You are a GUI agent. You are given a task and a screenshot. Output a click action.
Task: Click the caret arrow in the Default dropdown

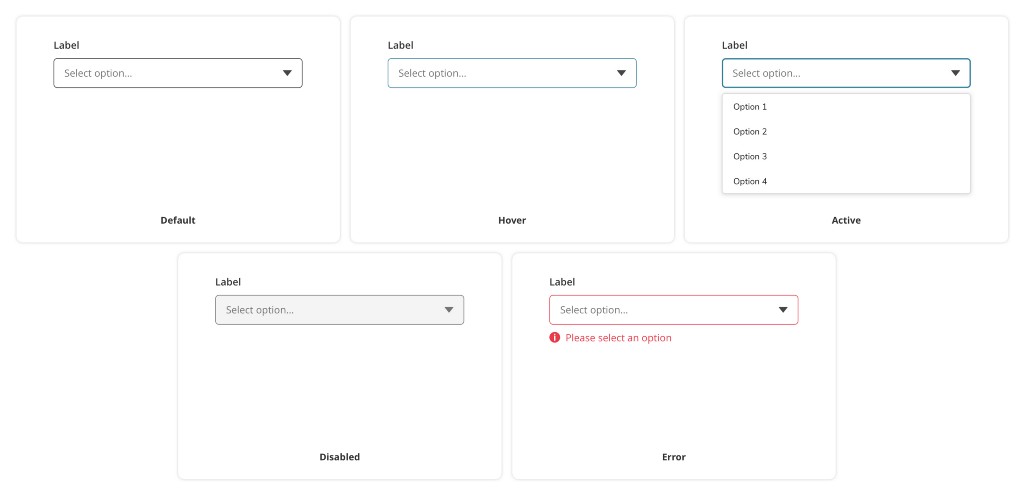[x=287, y=73]
